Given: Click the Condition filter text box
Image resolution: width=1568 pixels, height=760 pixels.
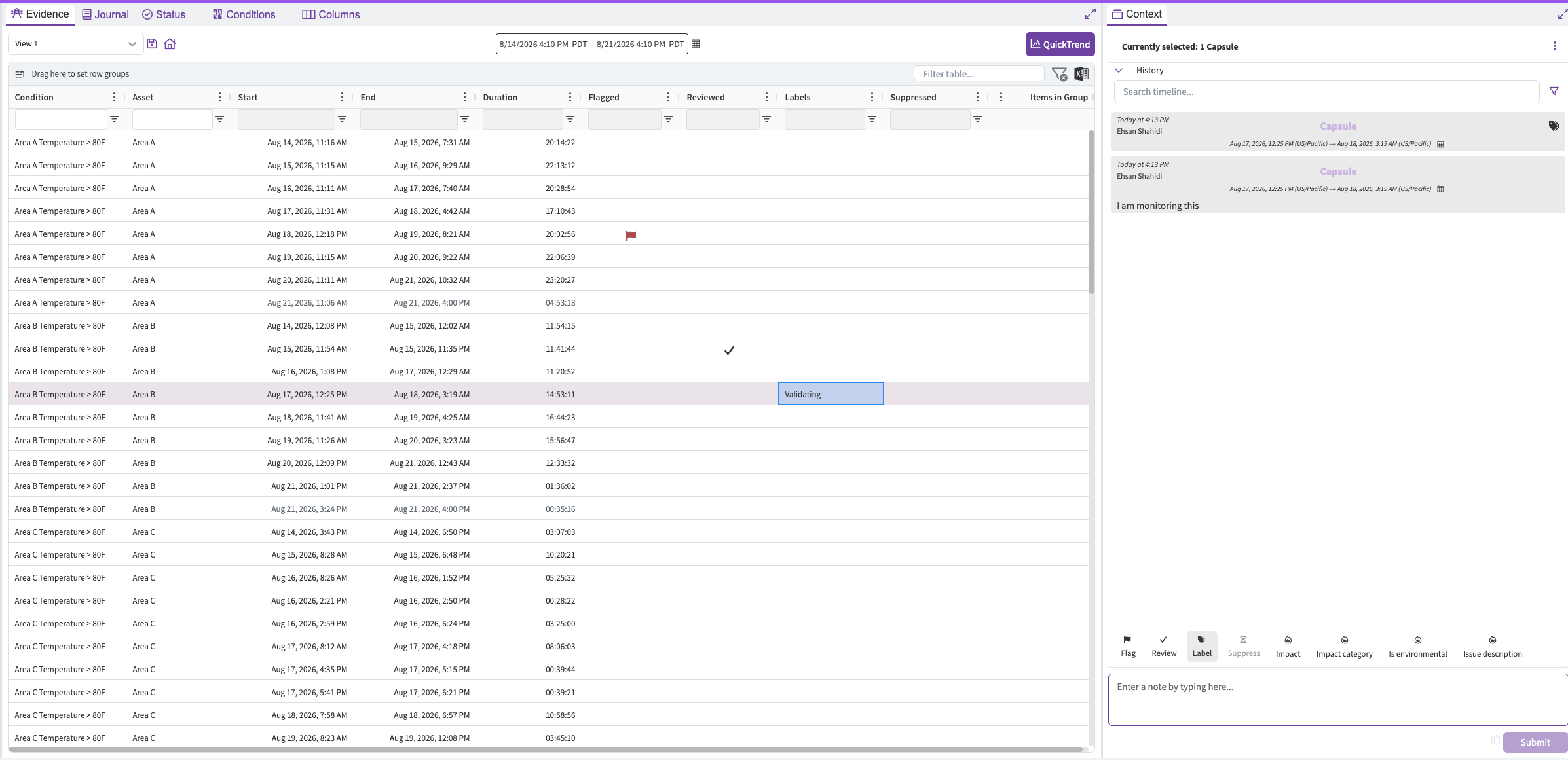Looking at the screenshot, I should [x=61, y=119].
